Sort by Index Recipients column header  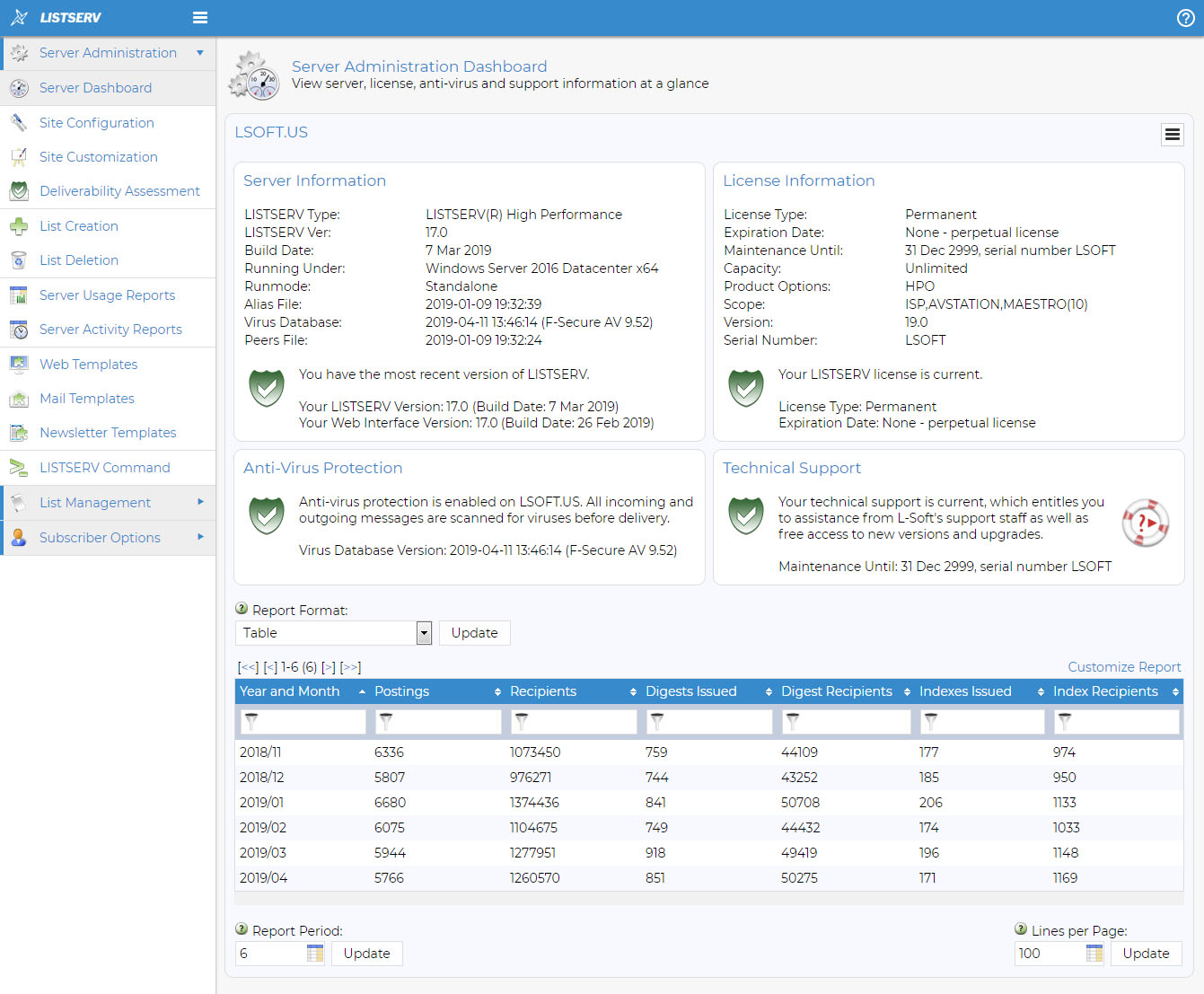tap(1116, 691)
